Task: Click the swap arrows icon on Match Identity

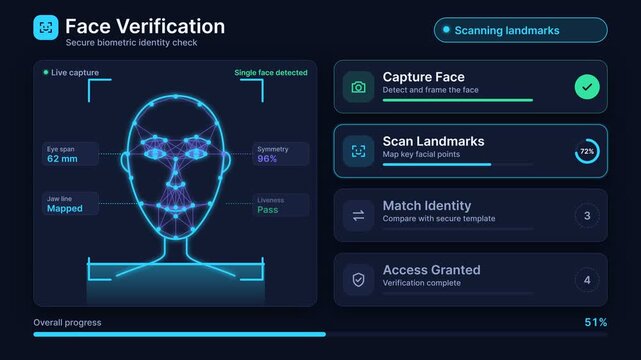Action: point(359,215)
